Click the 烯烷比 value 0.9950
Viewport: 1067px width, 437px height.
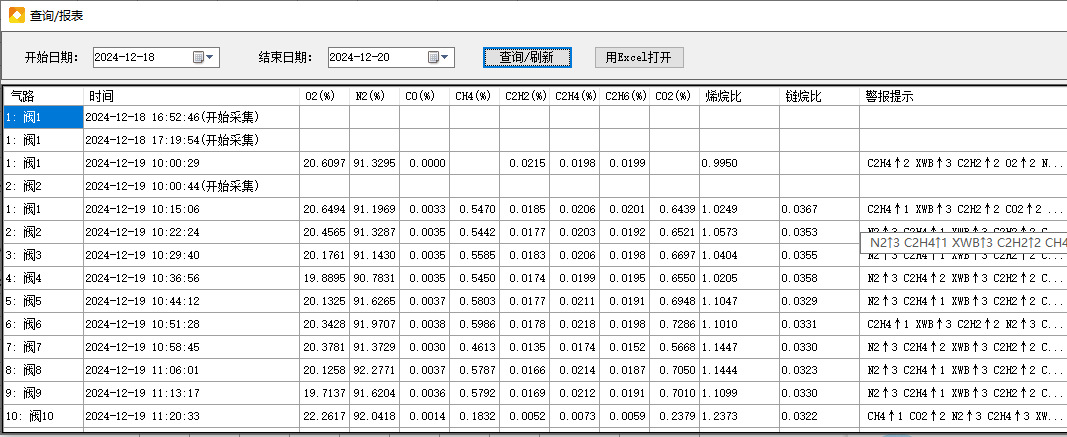[740, 163]
